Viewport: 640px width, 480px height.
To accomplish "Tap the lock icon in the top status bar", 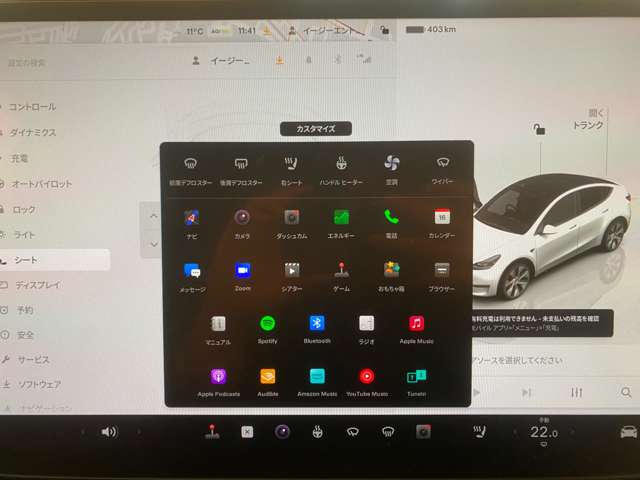I will coord(384,29).
